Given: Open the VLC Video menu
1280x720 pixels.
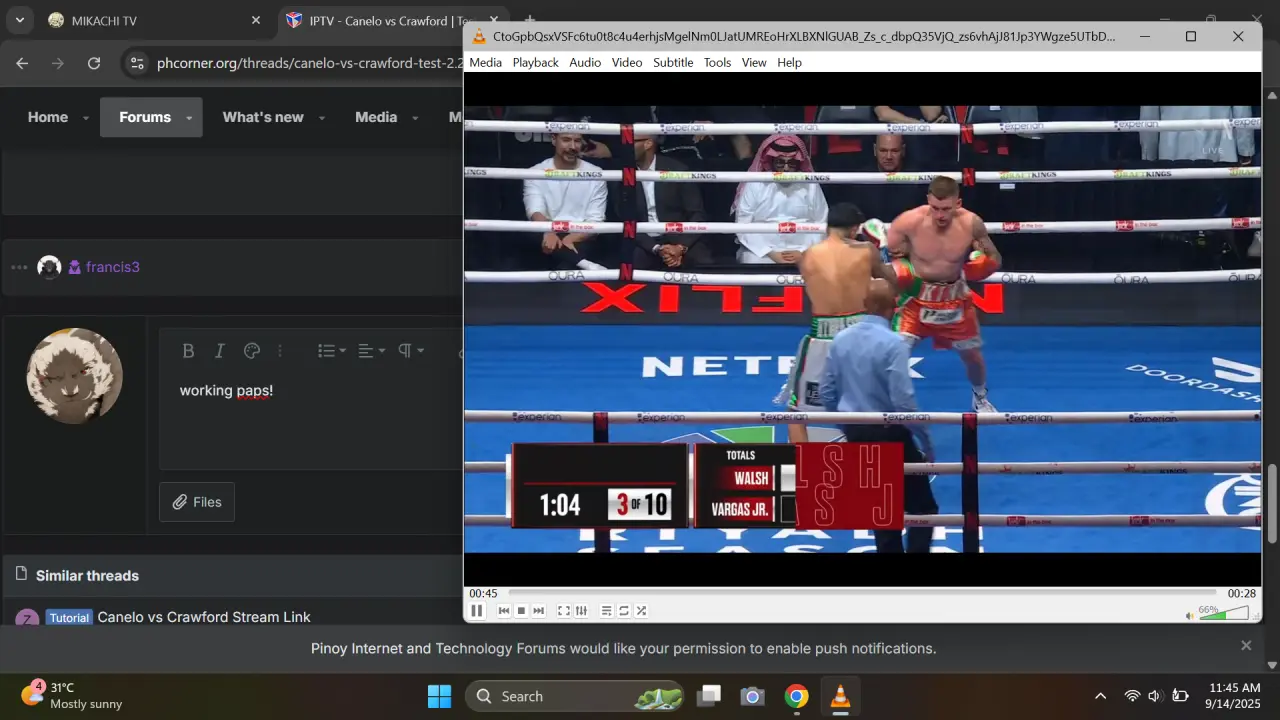Looking at the screenshot, I should (627, 62).
